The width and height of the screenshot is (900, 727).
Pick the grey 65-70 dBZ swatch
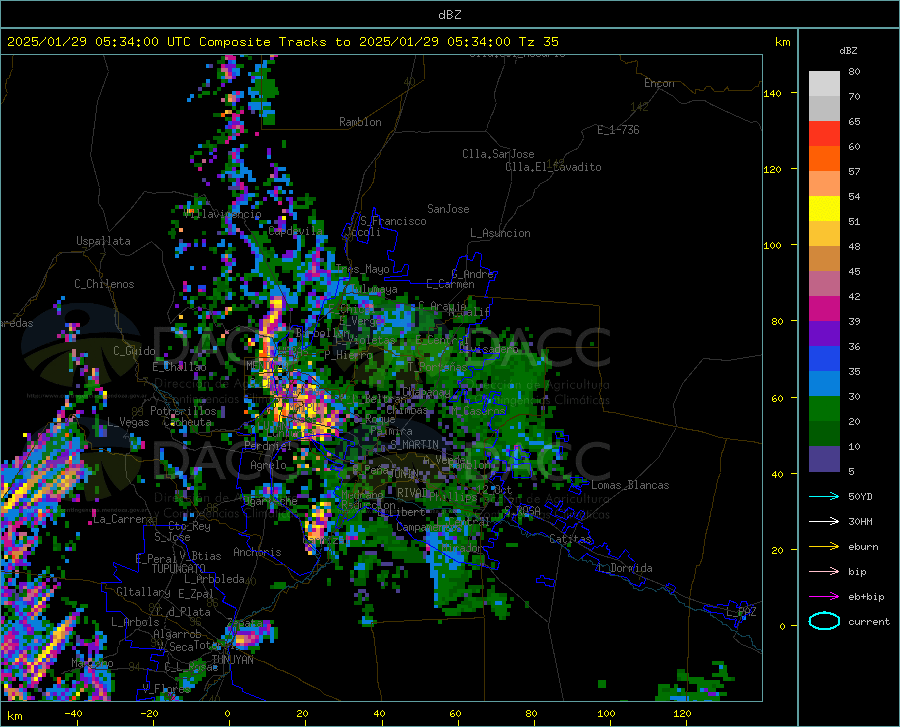click(x=824, y=109)
